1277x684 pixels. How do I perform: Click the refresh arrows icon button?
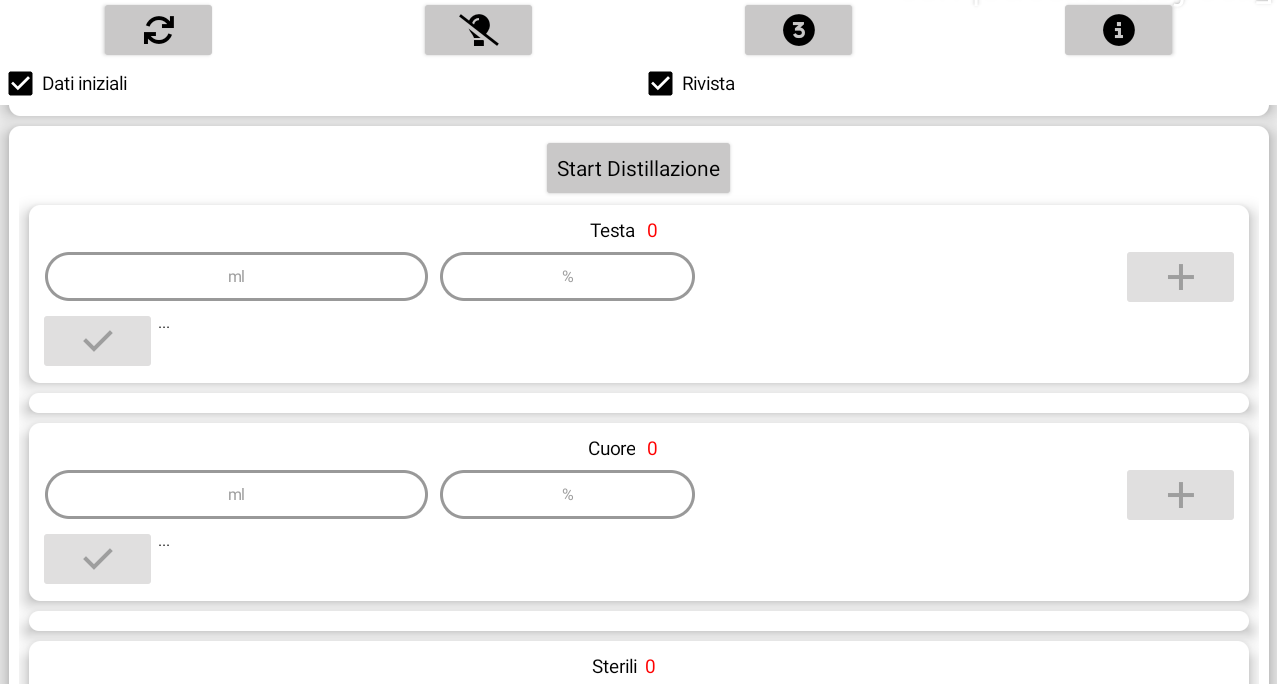(x=158, y=30)
